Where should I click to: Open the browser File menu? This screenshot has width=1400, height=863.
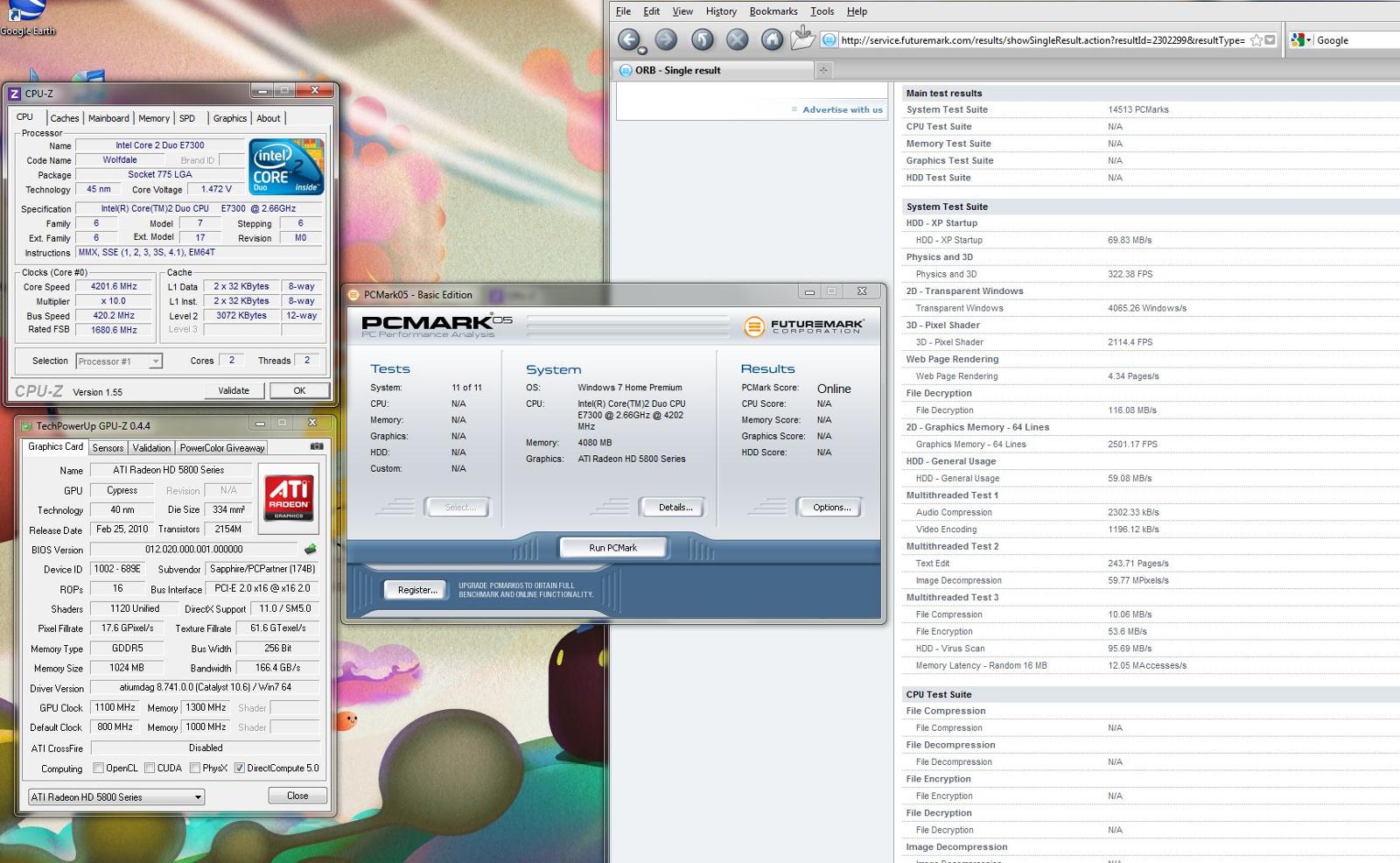623,11
